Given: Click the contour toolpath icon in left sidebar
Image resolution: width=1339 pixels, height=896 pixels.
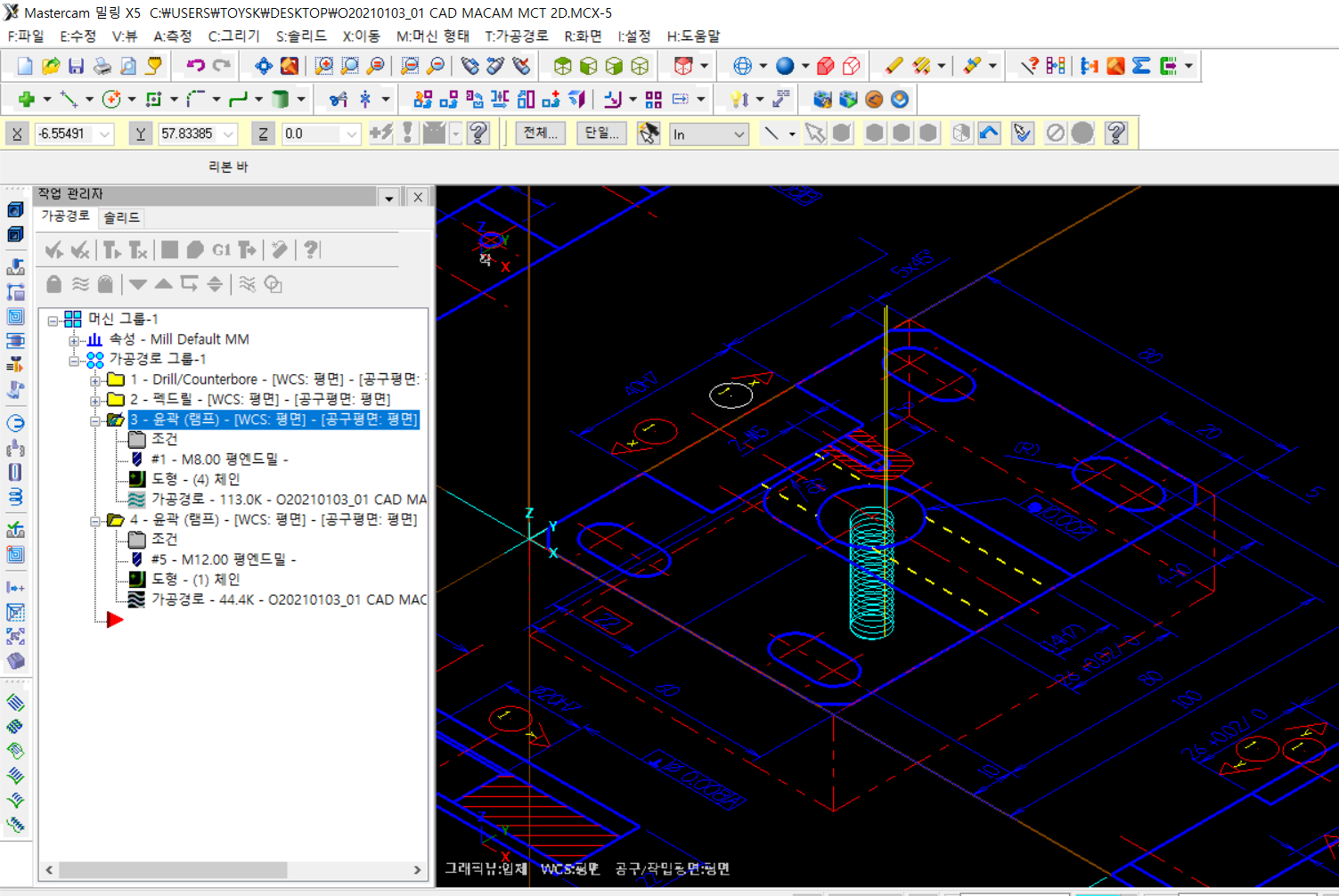Looking at the screenshot, I should [15, 292].
